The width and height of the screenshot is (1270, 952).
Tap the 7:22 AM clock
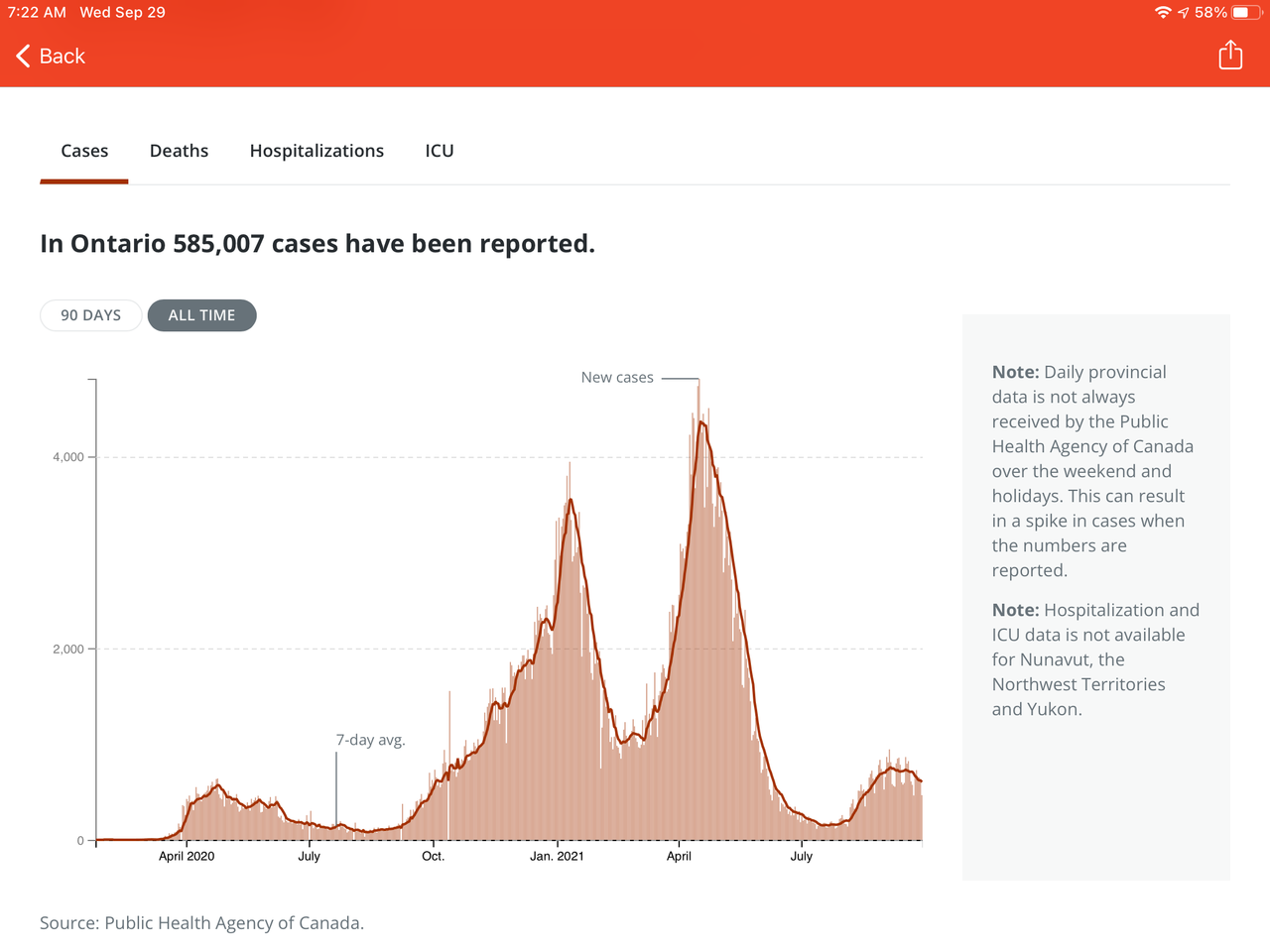37,12
